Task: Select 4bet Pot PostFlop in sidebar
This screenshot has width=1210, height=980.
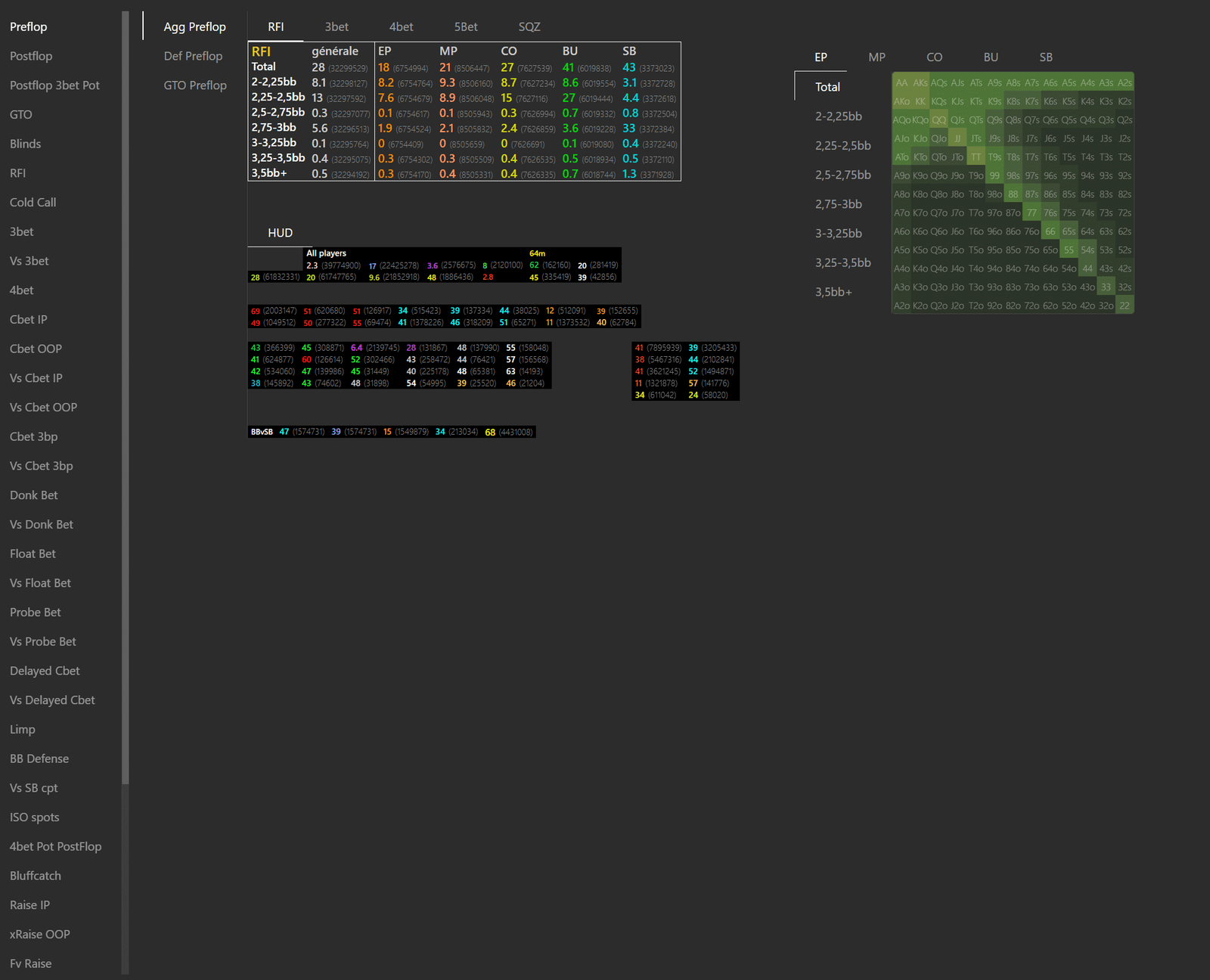Action: 56,847
